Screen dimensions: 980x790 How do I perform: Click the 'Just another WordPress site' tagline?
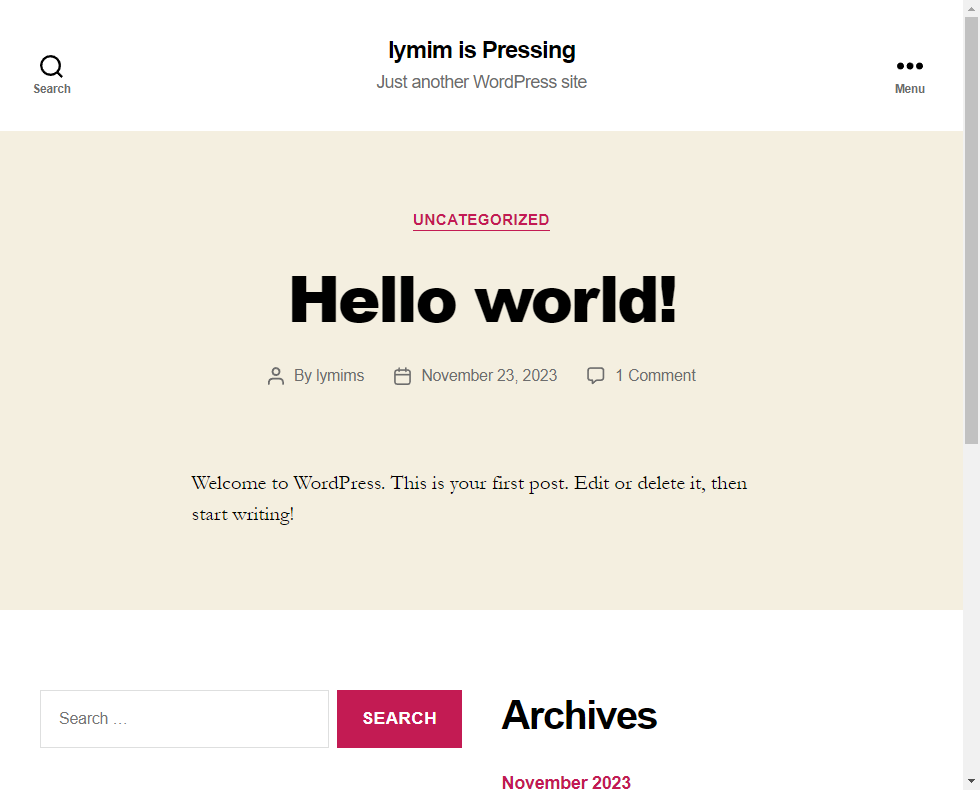point(482,82)
